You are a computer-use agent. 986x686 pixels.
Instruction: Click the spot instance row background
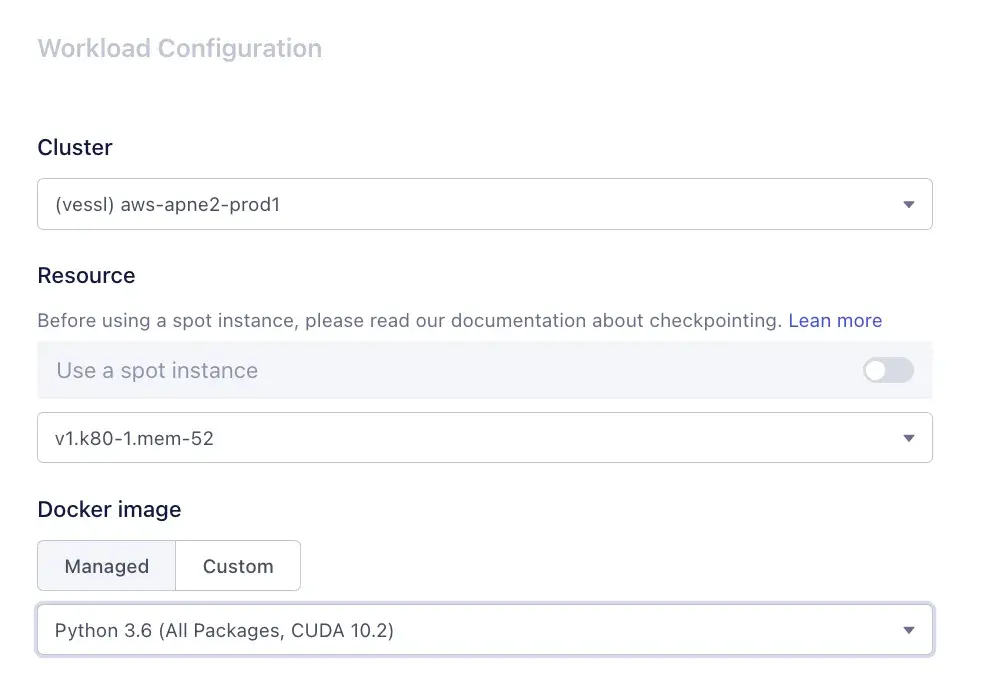click(x=560, y=371)
